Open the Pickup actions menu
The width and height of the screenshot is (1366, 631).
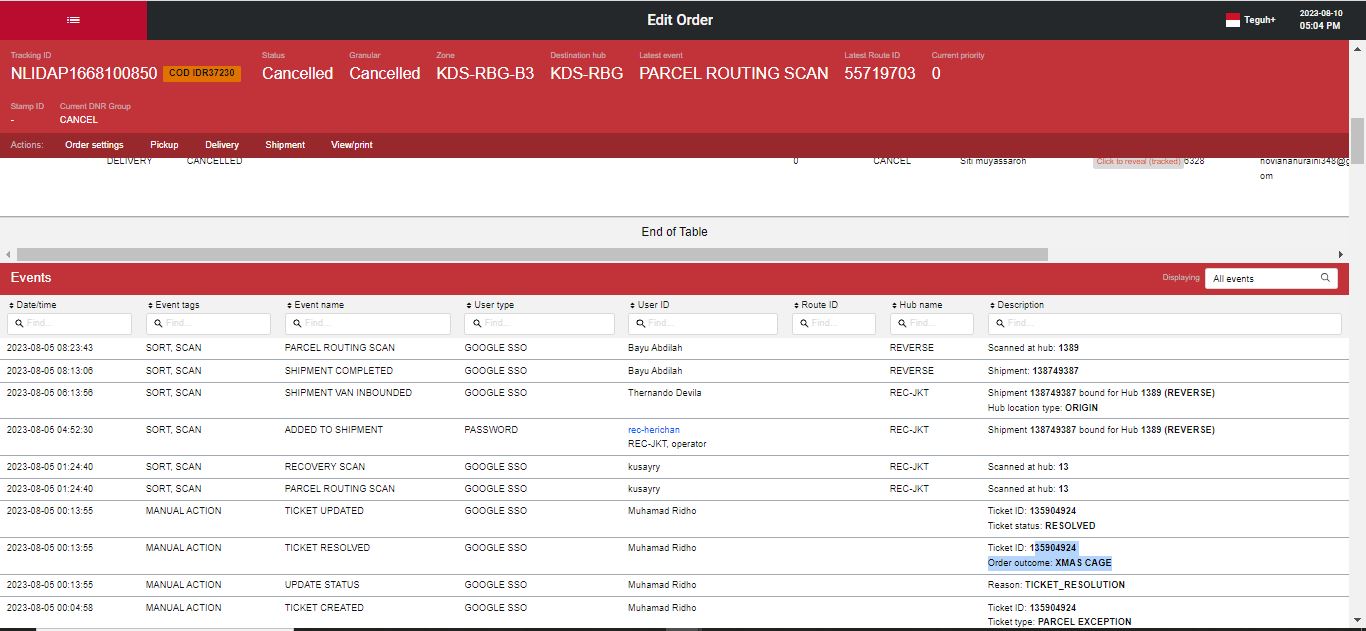pyautogui.click(x=164, y=145)
